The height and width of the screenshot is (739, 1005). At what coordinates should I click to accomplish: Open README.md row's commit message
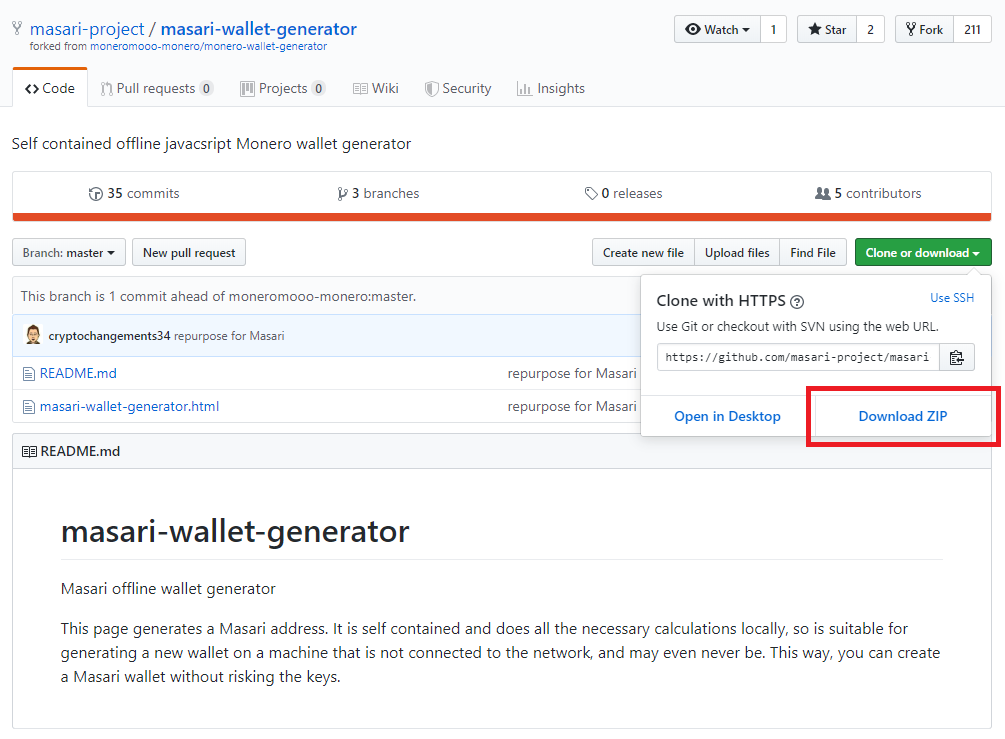(572, 374)
